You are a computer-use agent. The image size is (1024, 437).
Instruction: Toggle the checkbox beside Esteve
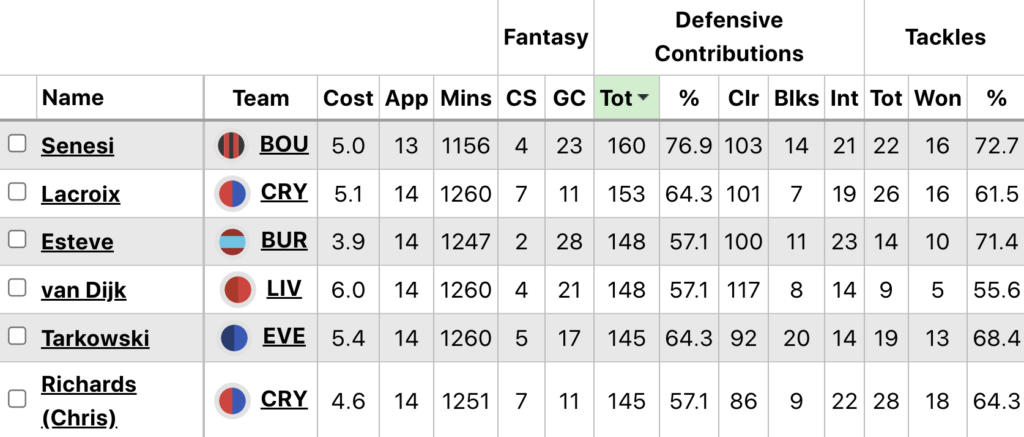coord(17,240)
